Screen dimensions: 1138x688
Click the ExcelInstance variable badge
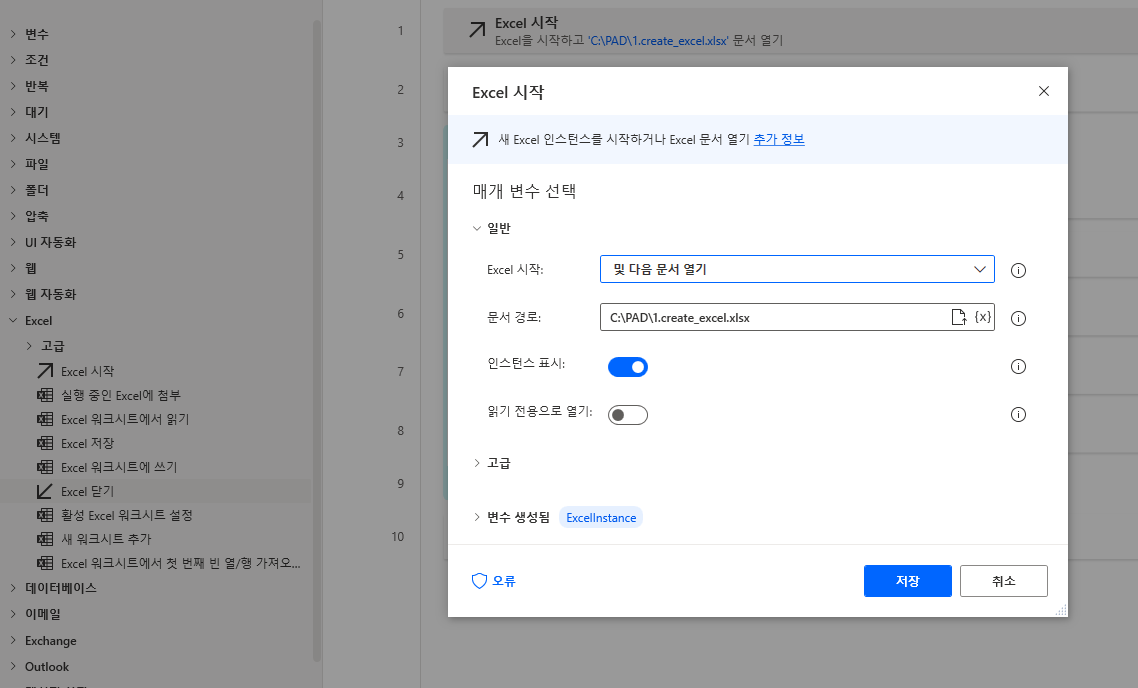[x=600, y=518]
